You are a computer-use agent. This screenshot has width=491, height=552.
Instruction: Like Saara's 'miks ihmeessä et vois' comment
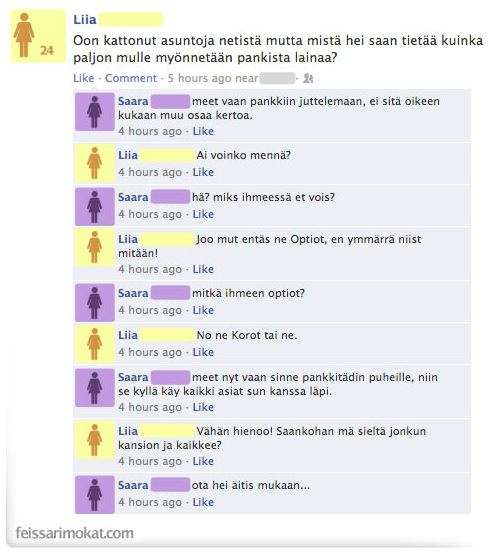point(203,214)
